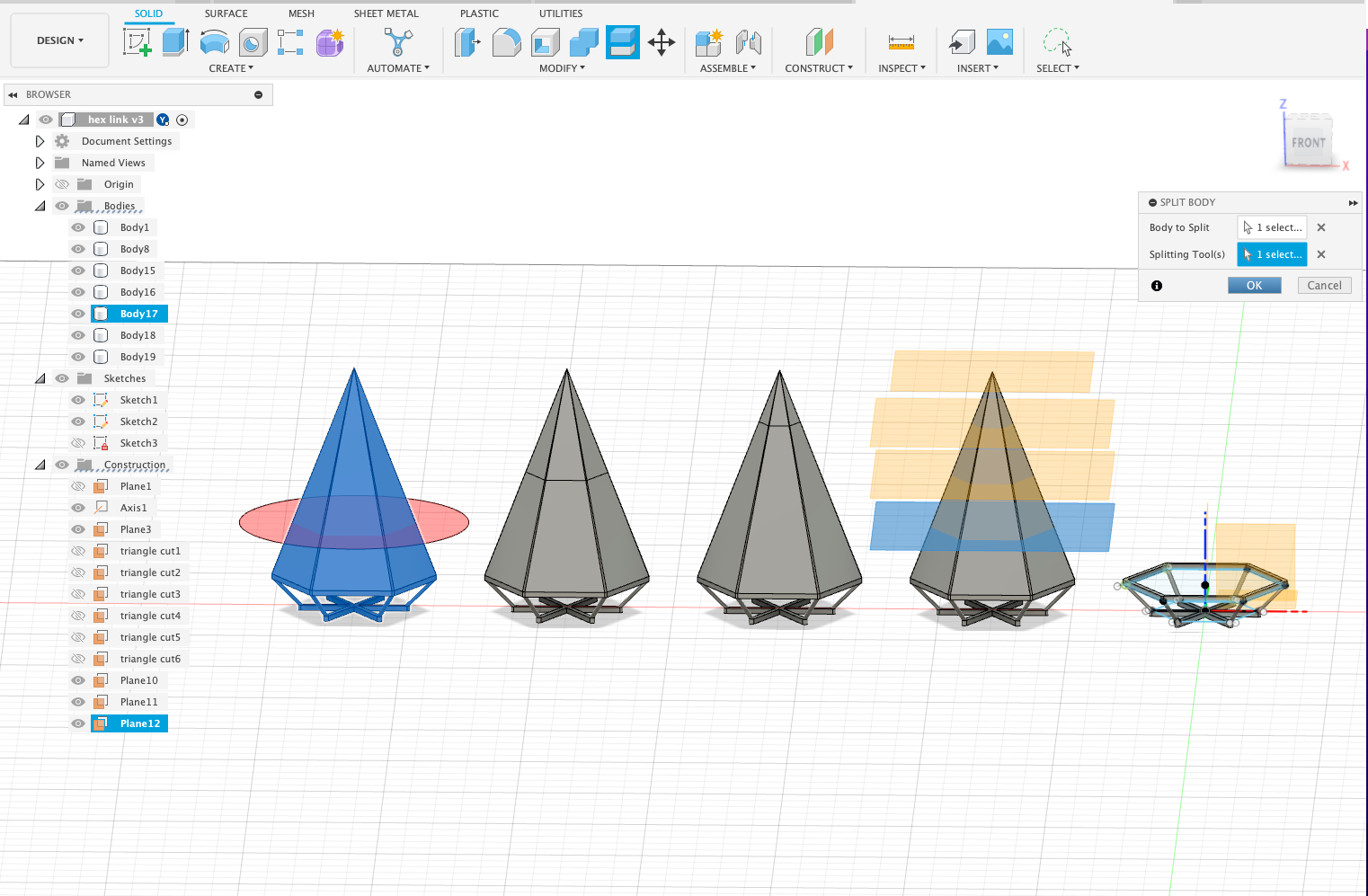Select the Press Pull tool
This screenshot has width=1368, height=896.
(467, 42)
